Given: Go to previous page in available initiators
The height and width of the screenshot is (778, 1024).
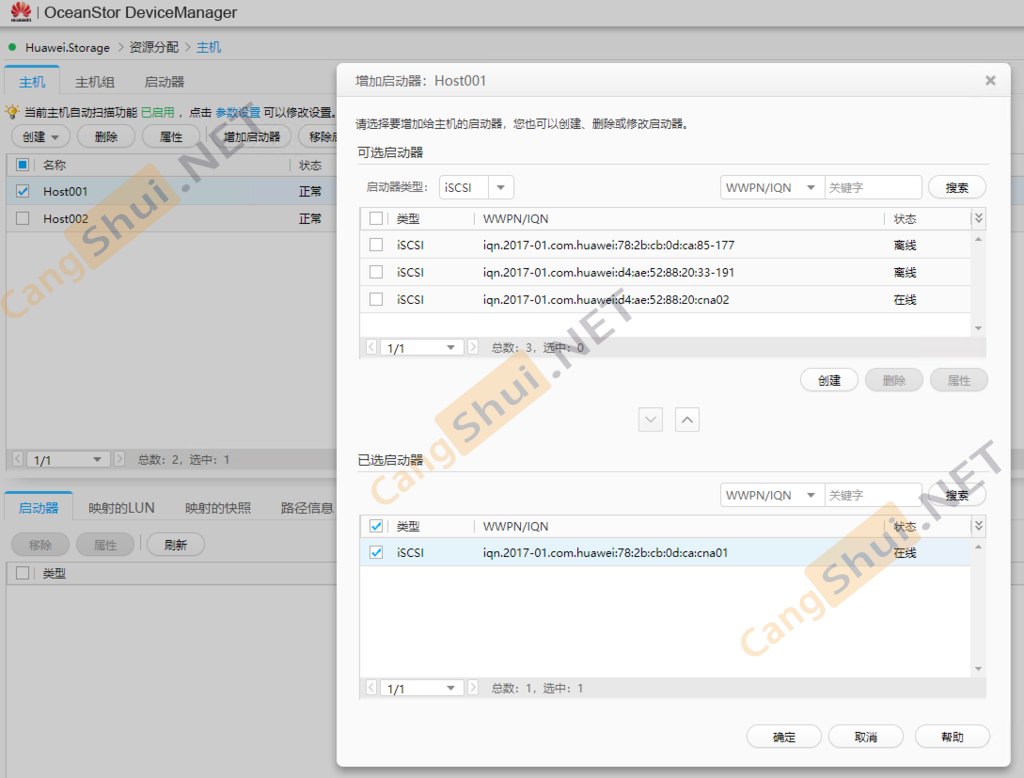Looking at the screenshot, I should [372, 347].
